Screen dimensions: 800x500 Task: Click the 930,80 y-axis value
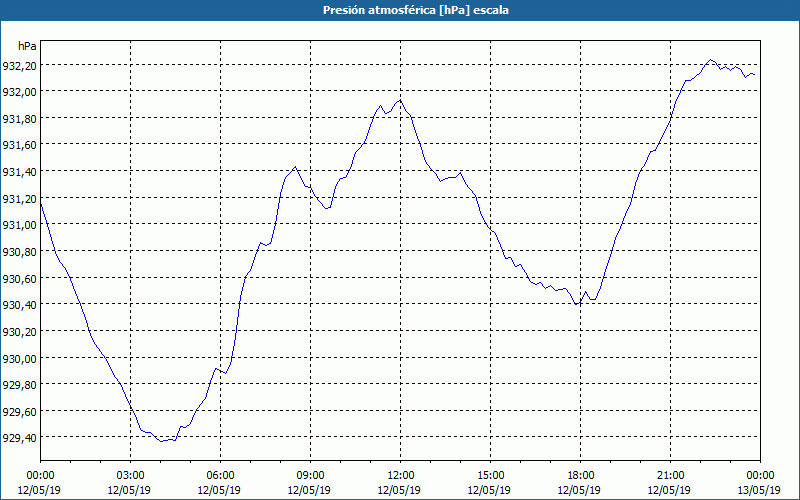tap(19, 252)
